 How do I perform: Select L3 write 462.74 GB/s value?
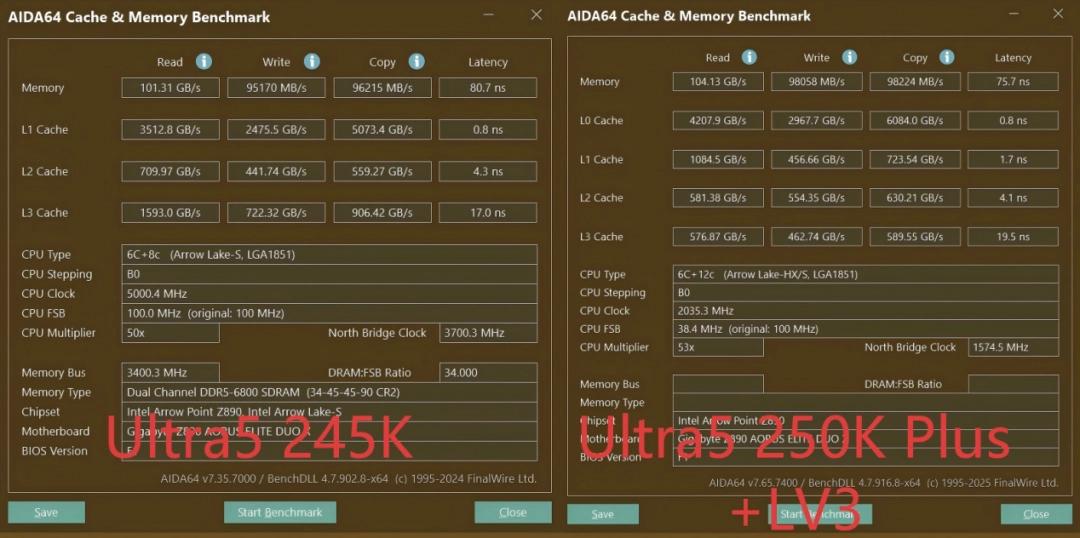816,236
